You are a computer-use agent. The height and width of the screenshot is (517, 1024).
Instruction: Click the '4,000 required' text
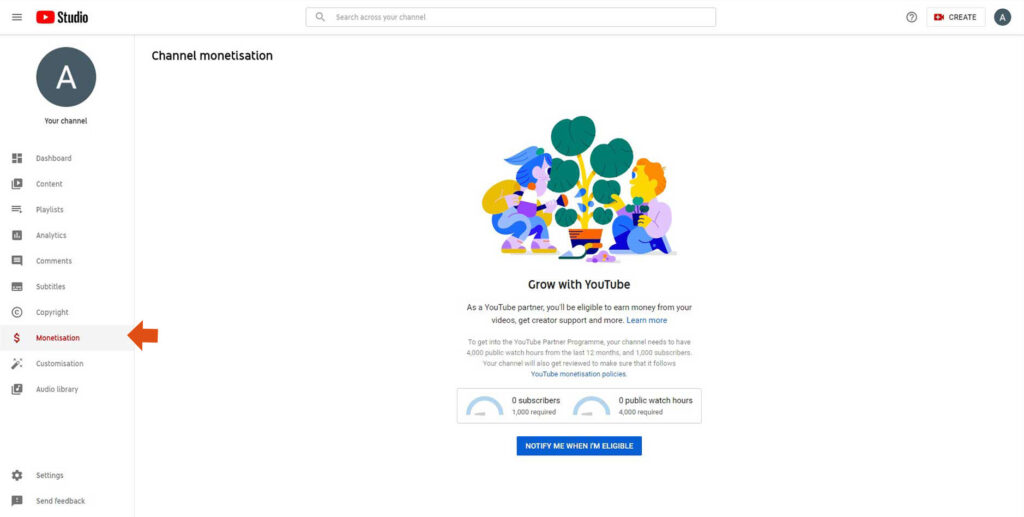[641, 412]
